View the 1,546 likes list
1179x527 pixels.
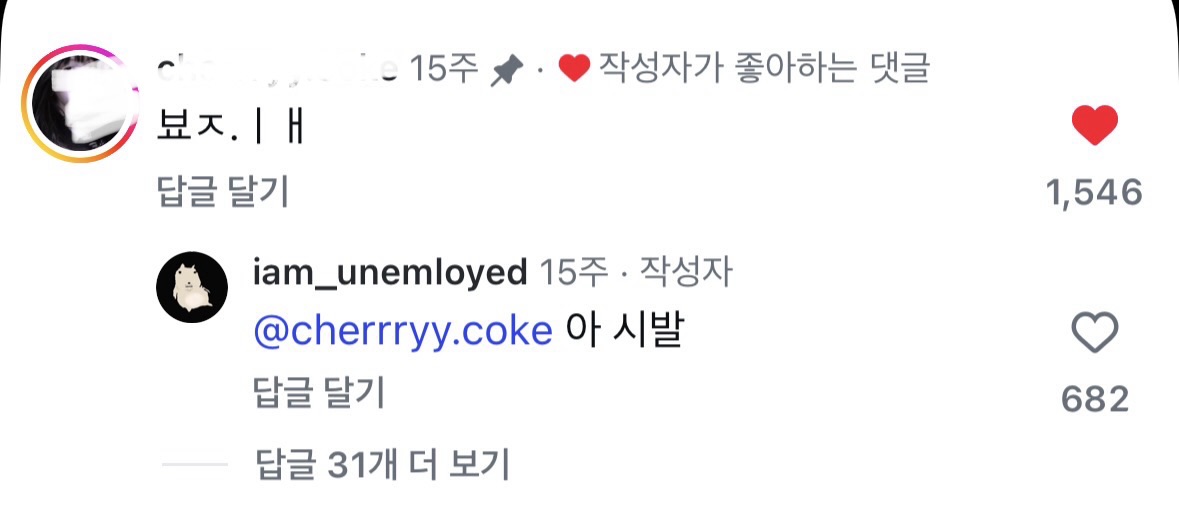point(1093,192)
